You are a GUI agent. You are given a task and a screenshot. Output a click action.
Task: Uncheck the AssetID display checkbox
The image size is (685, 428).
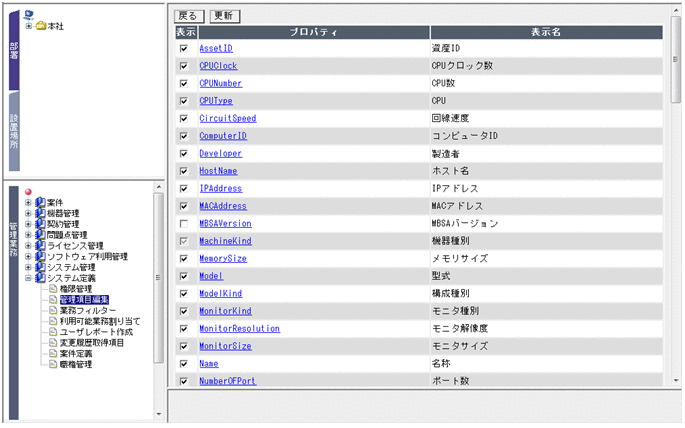coord(184,48)
